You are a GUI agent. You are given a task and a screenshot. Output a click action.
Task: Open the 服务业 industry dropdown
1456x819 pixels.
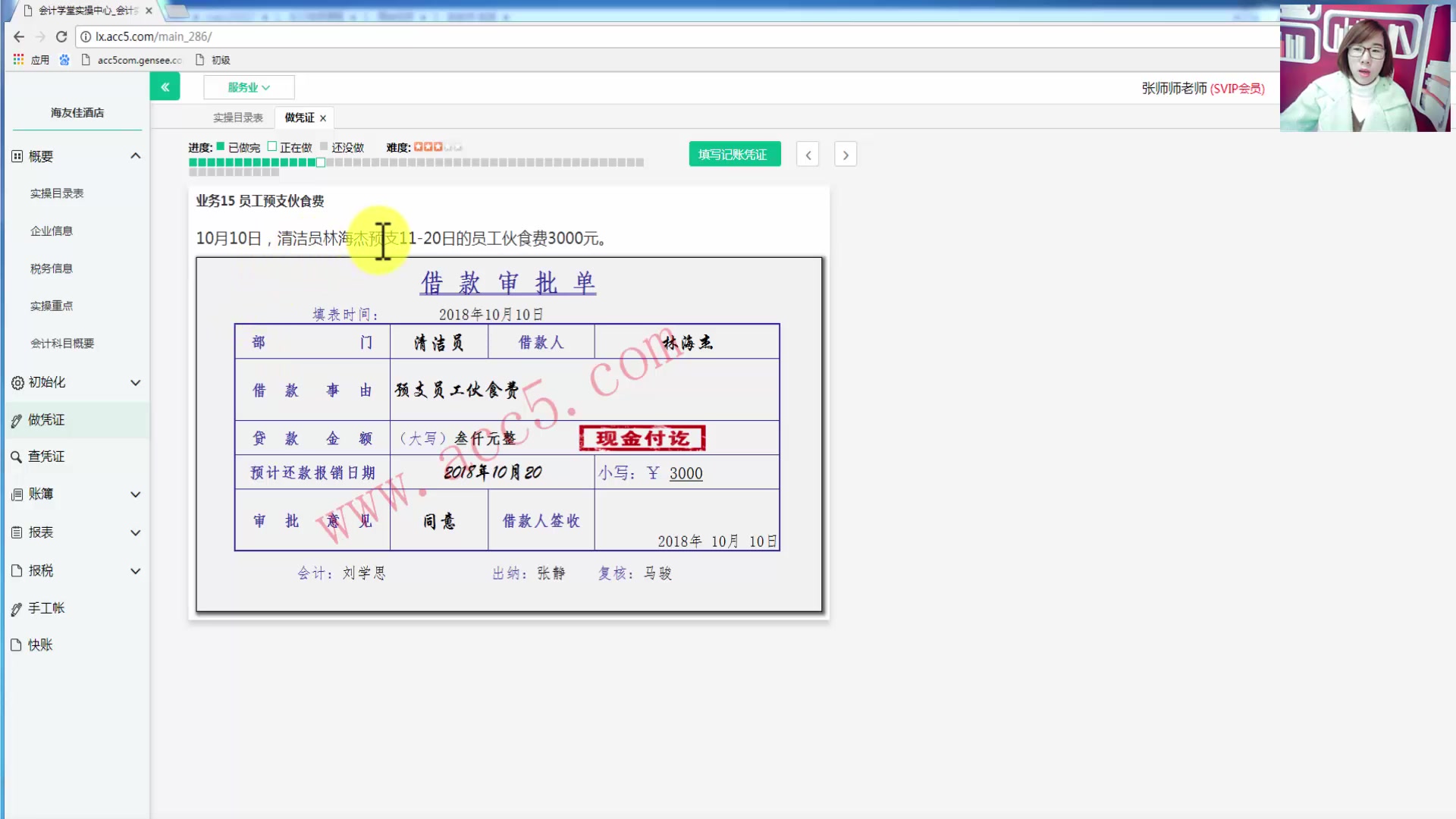click(249, 87)
